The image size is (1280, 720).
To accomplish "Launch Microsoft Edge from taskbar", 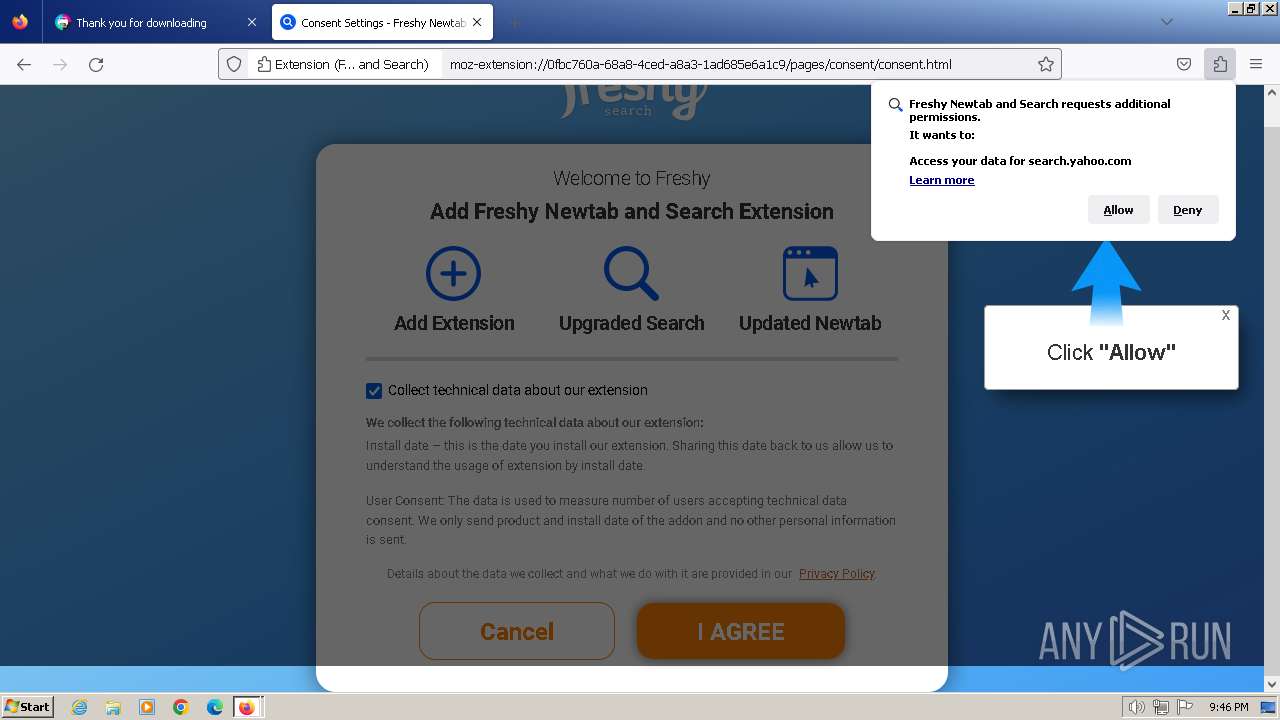I will point(215,707).
